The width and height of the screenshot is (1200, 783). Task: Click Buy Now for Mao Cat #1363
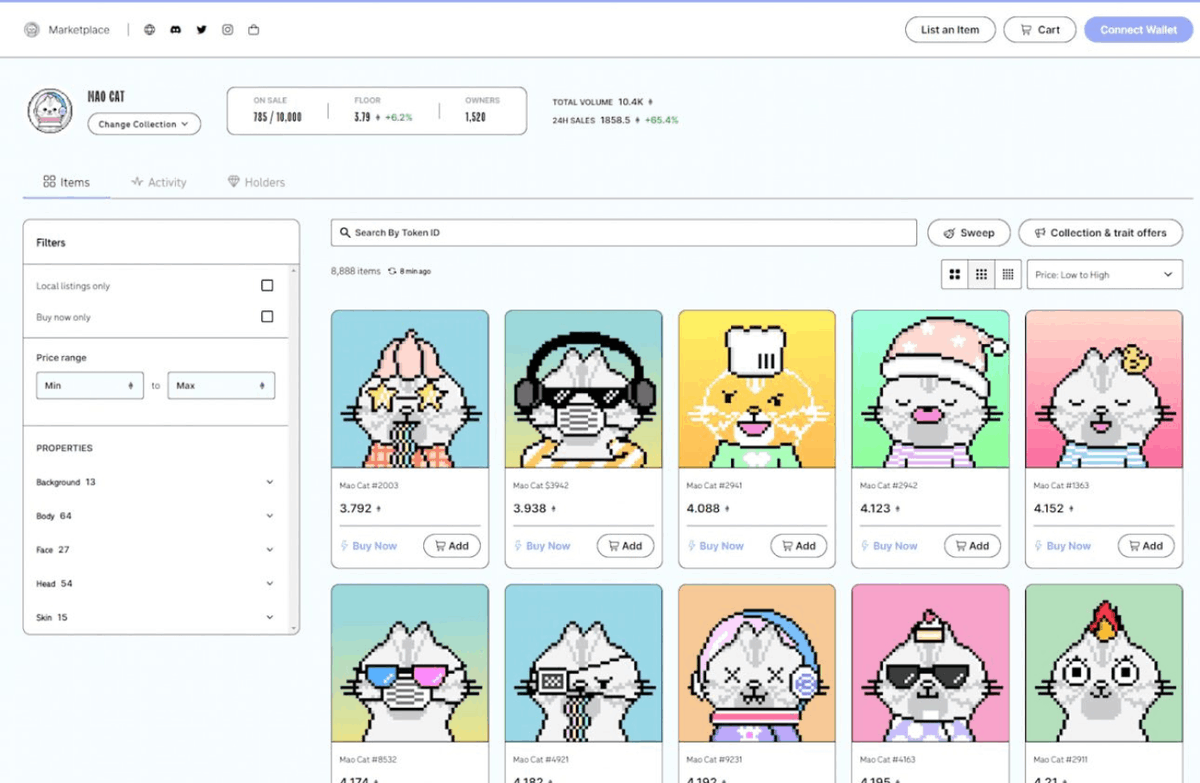1062,546
